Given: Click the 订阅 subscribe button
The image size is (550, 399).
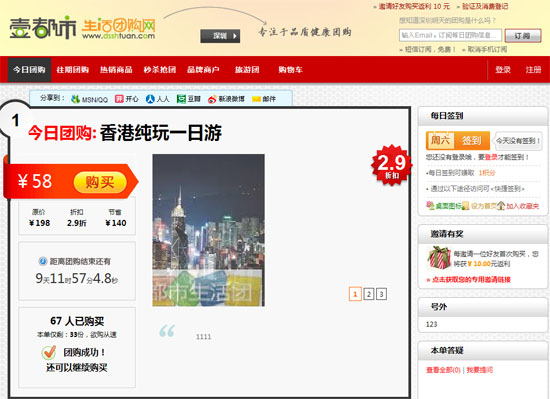Looking at the screenshot, I should point(523,35).
